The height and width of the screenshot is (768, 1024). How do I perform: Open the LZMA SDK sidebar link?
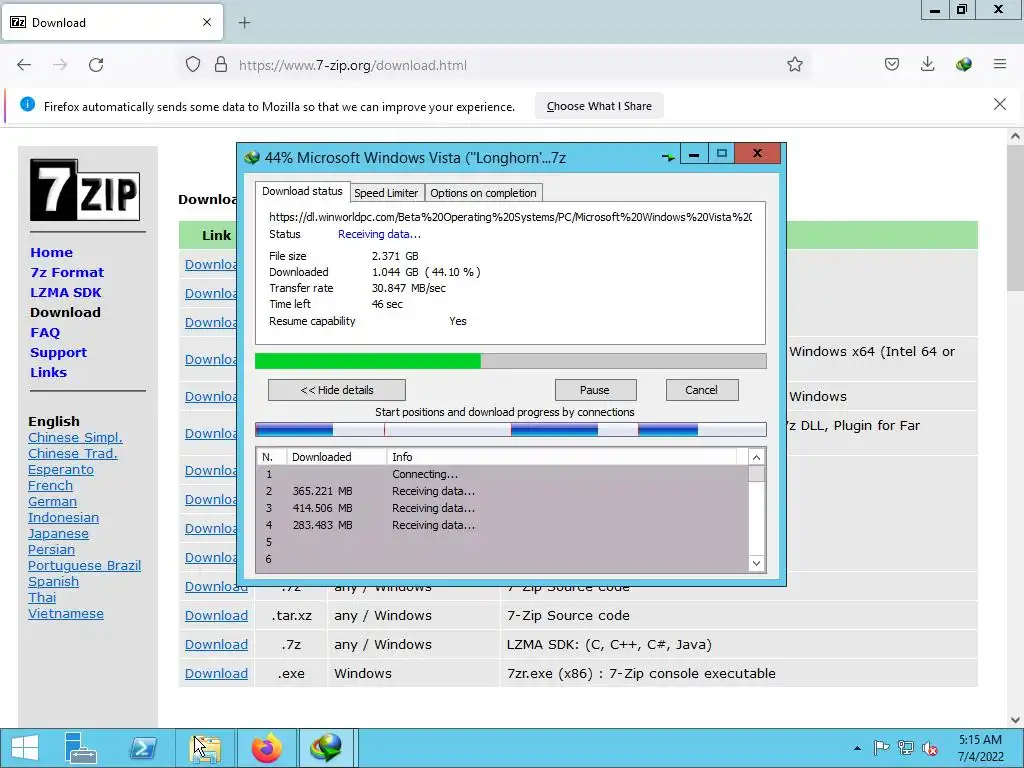click(66, 293)
